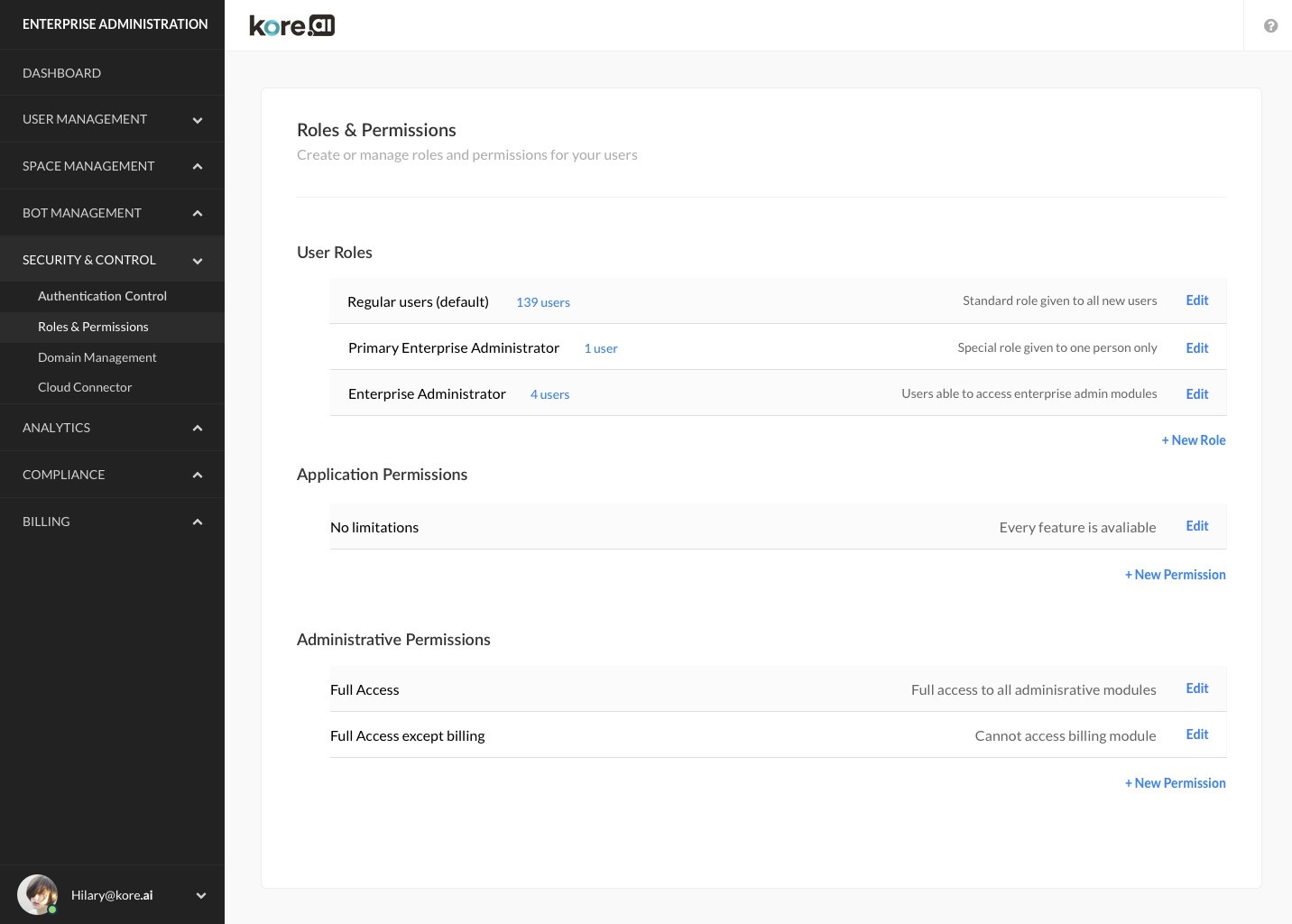
Task: Click Bot Management menu label
Action: point(82,213)
